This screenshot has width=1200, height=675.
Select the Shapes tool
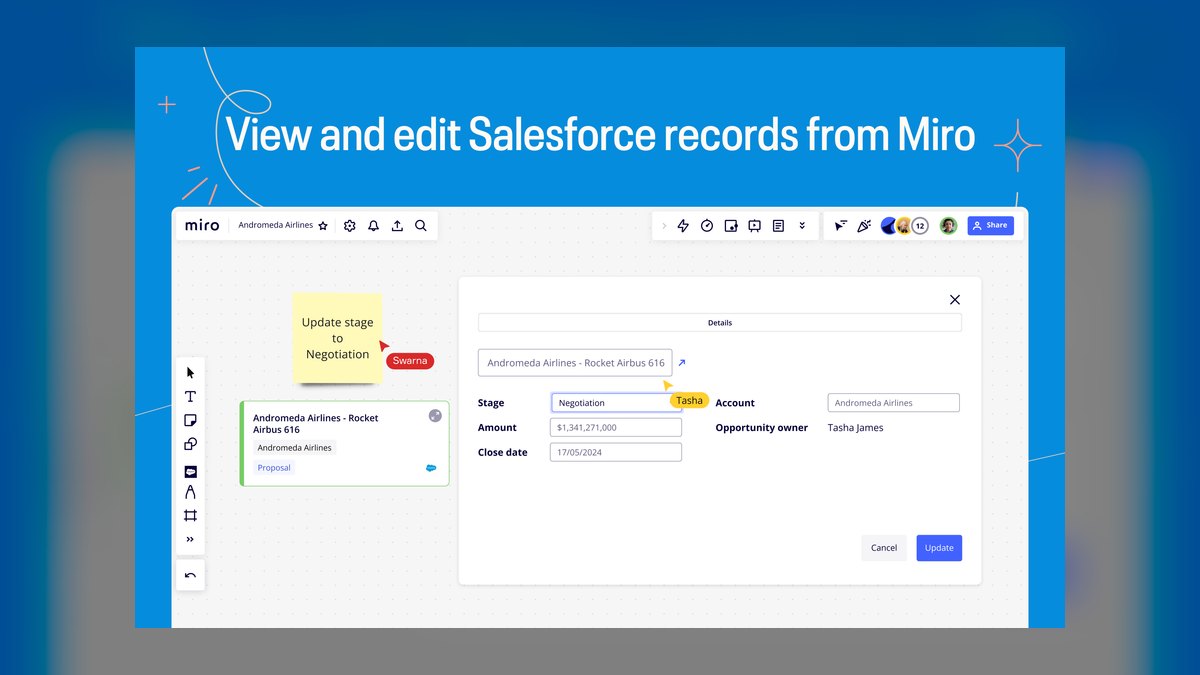coord(190,444)
